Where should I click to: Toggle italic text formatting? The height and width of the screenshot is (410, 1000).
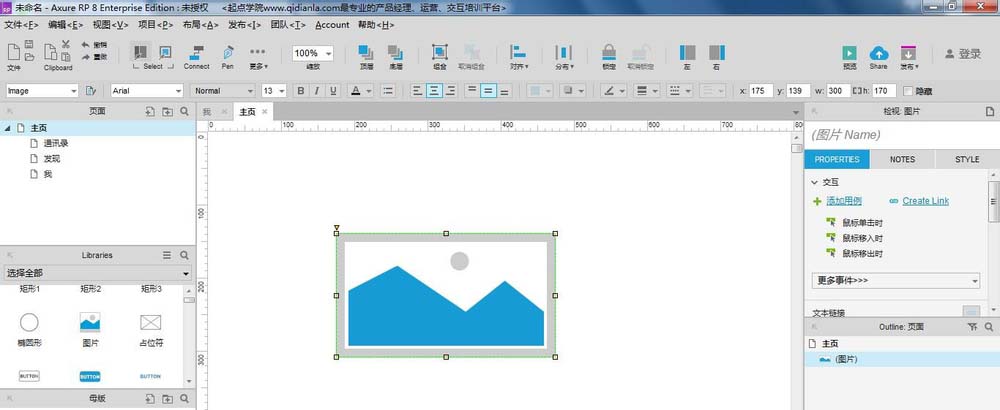317,91
